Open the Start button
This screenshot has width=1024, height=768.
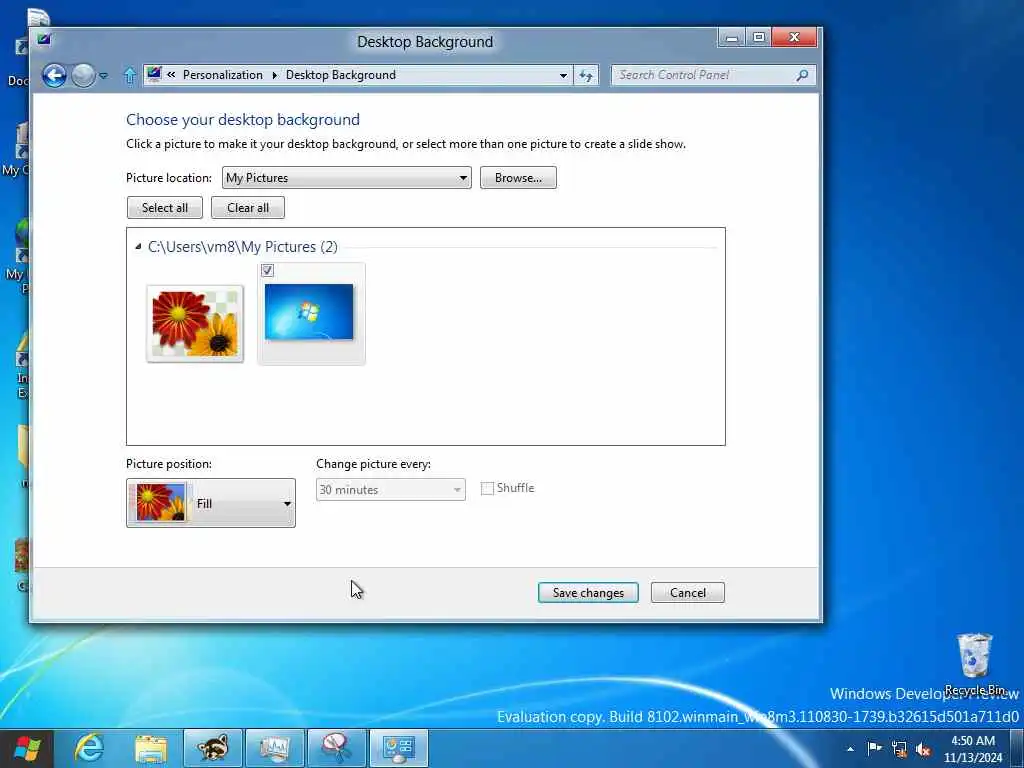click(27, 748)
